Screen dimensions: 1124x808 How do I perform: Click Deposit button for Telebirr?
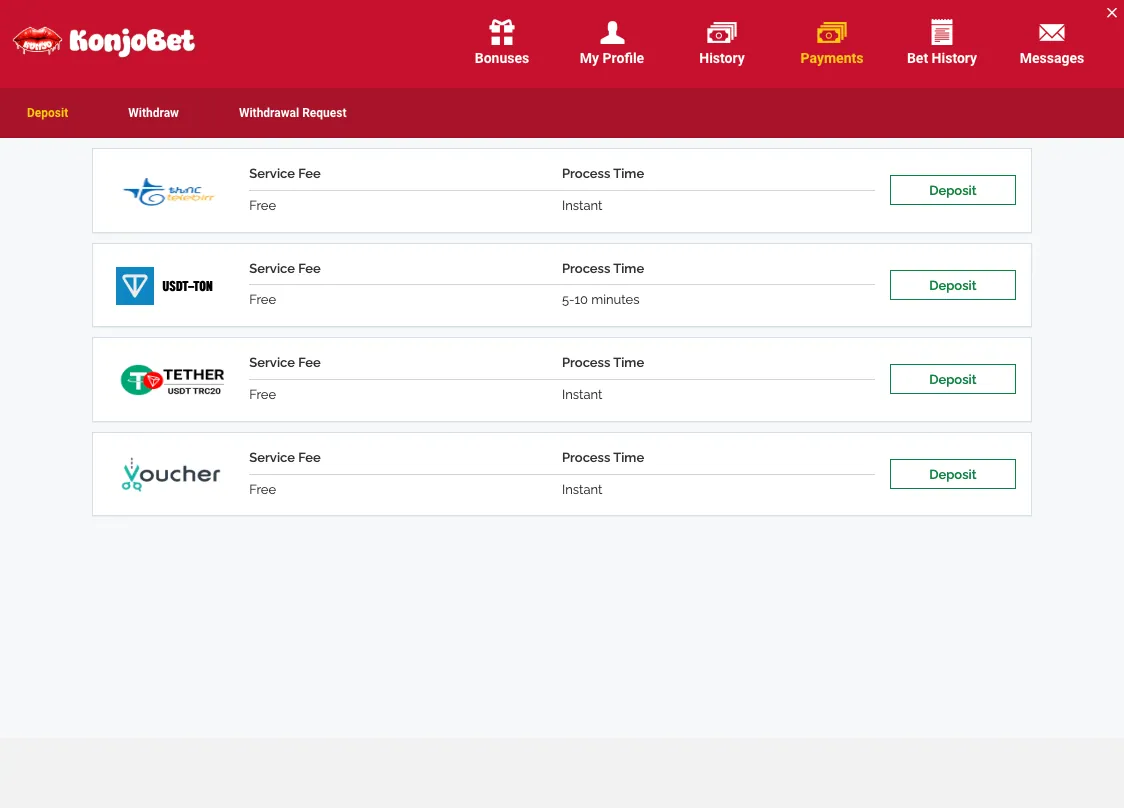point(953,190)
